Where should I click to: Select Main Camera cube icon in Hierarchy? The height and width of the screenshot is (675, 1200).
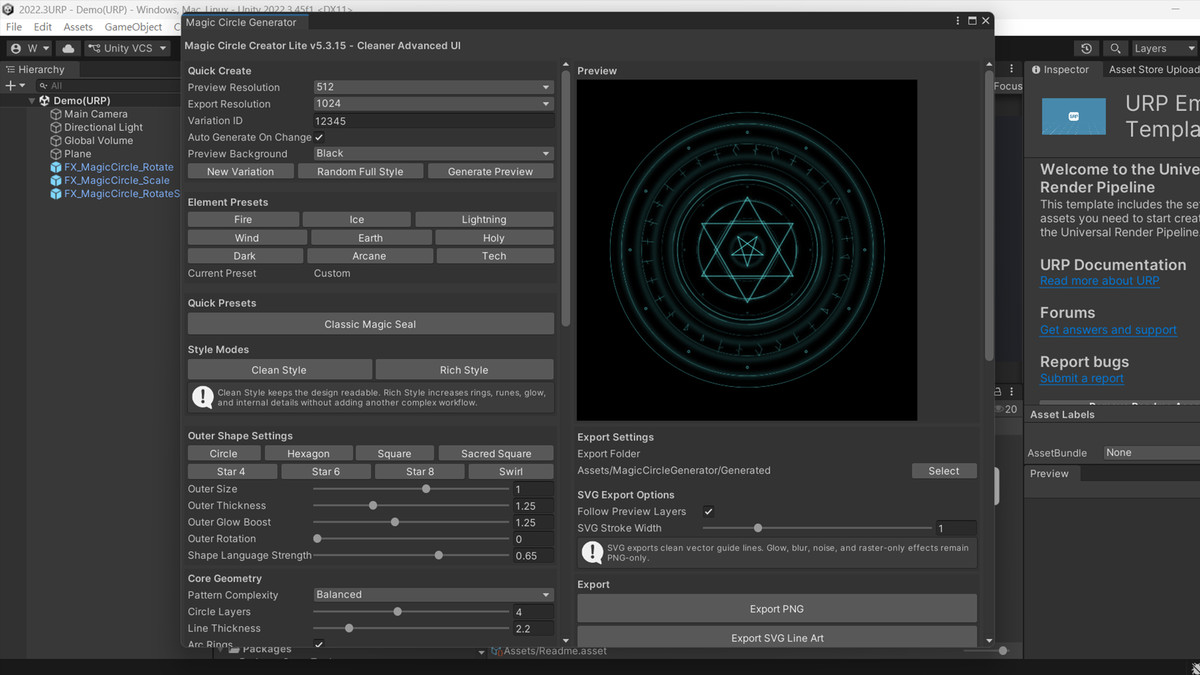click(56, 114)
